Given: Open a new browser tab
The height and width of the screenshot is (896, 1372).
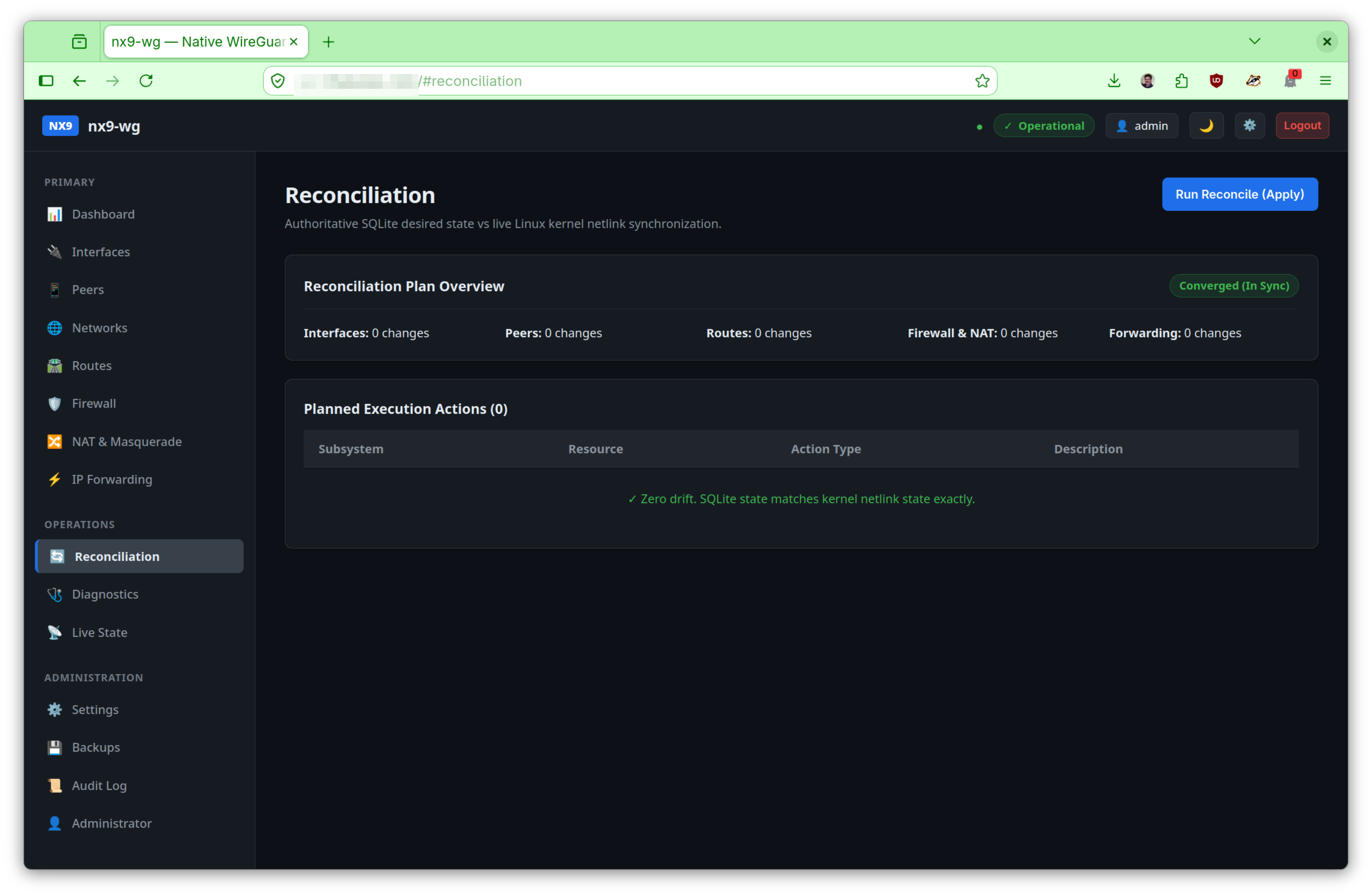Looking at the screenshot, I should (x=328, y=42).
